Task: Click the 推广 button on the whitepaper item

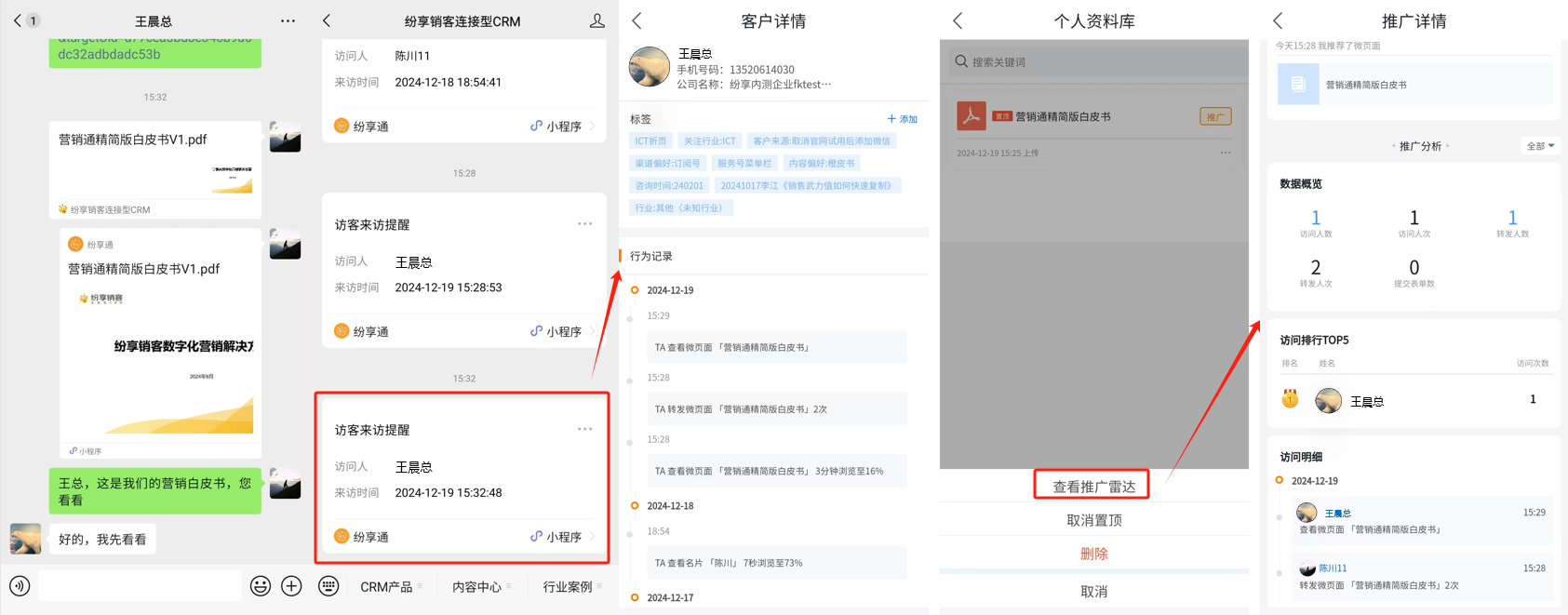Action: coord(1215,116)
